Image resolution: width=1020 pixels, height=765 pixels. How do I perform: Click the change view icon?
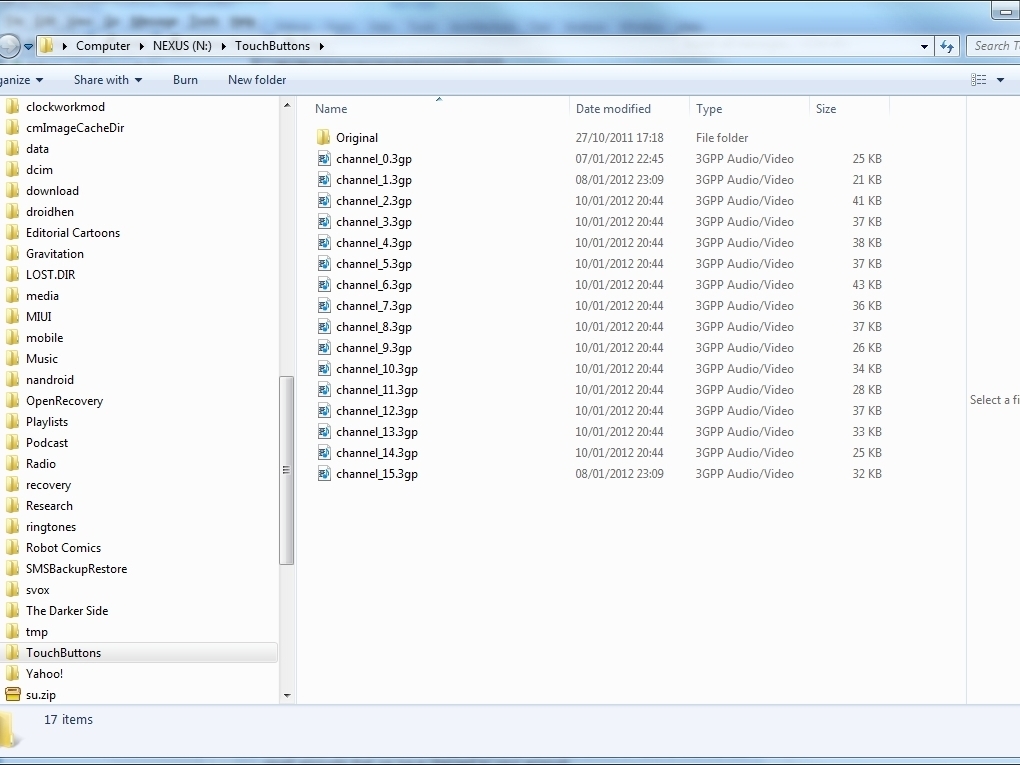point(978,79)
